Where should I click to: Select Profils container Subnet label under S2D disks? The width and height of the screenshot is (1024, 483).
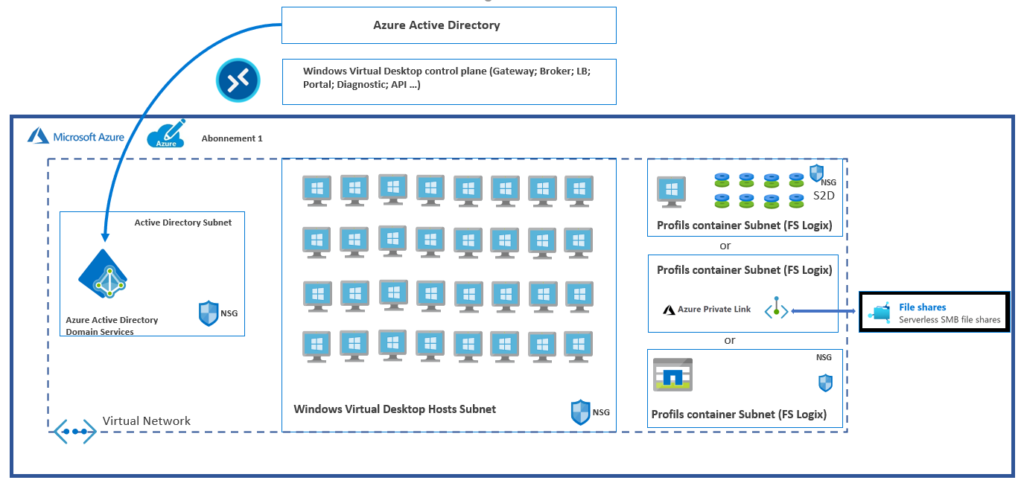pyautogui.click(x=744, y=227)
